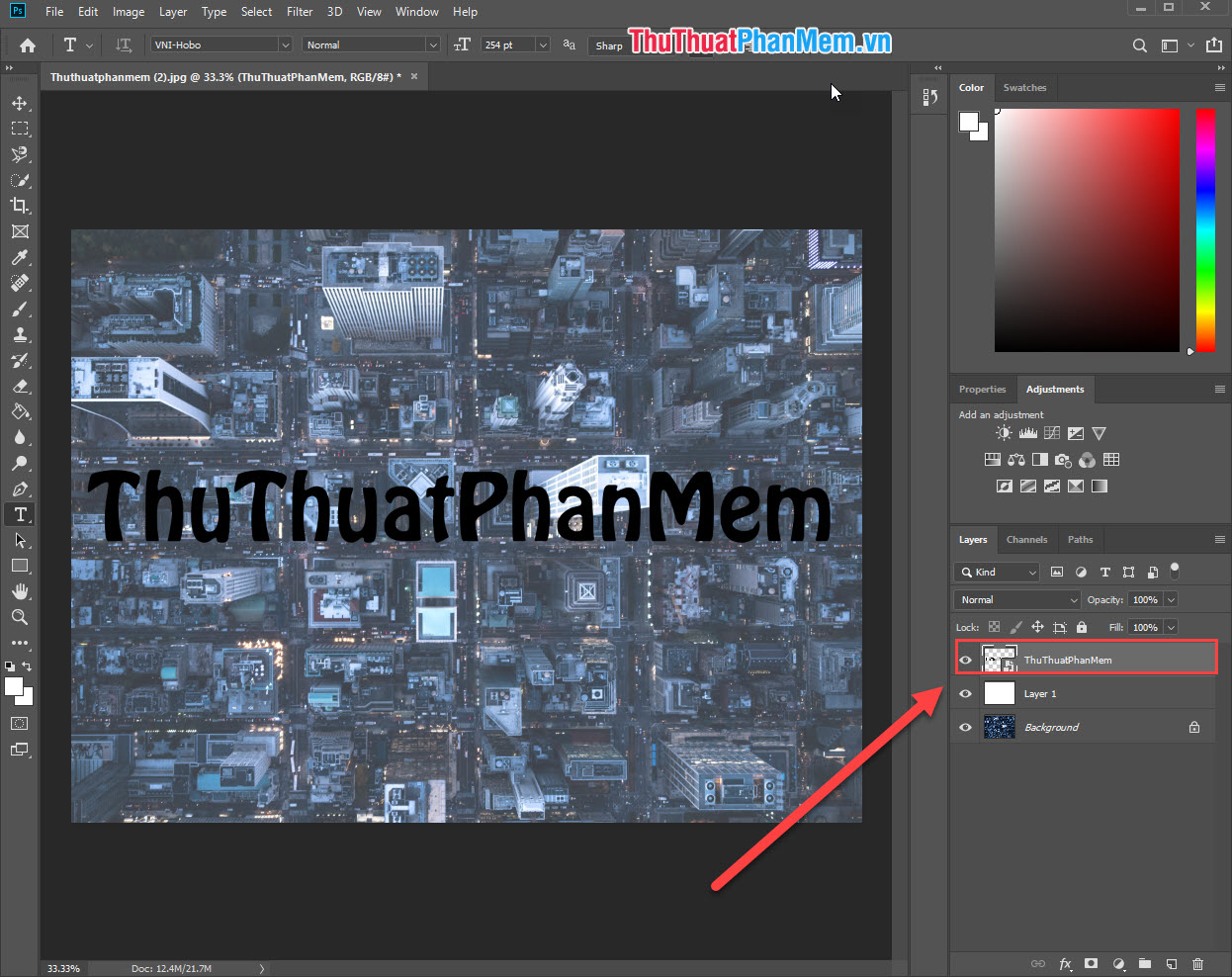Pick a hue on the vertical color ramp
The width and height of the screenshot is (1232, 977).
1205,227
